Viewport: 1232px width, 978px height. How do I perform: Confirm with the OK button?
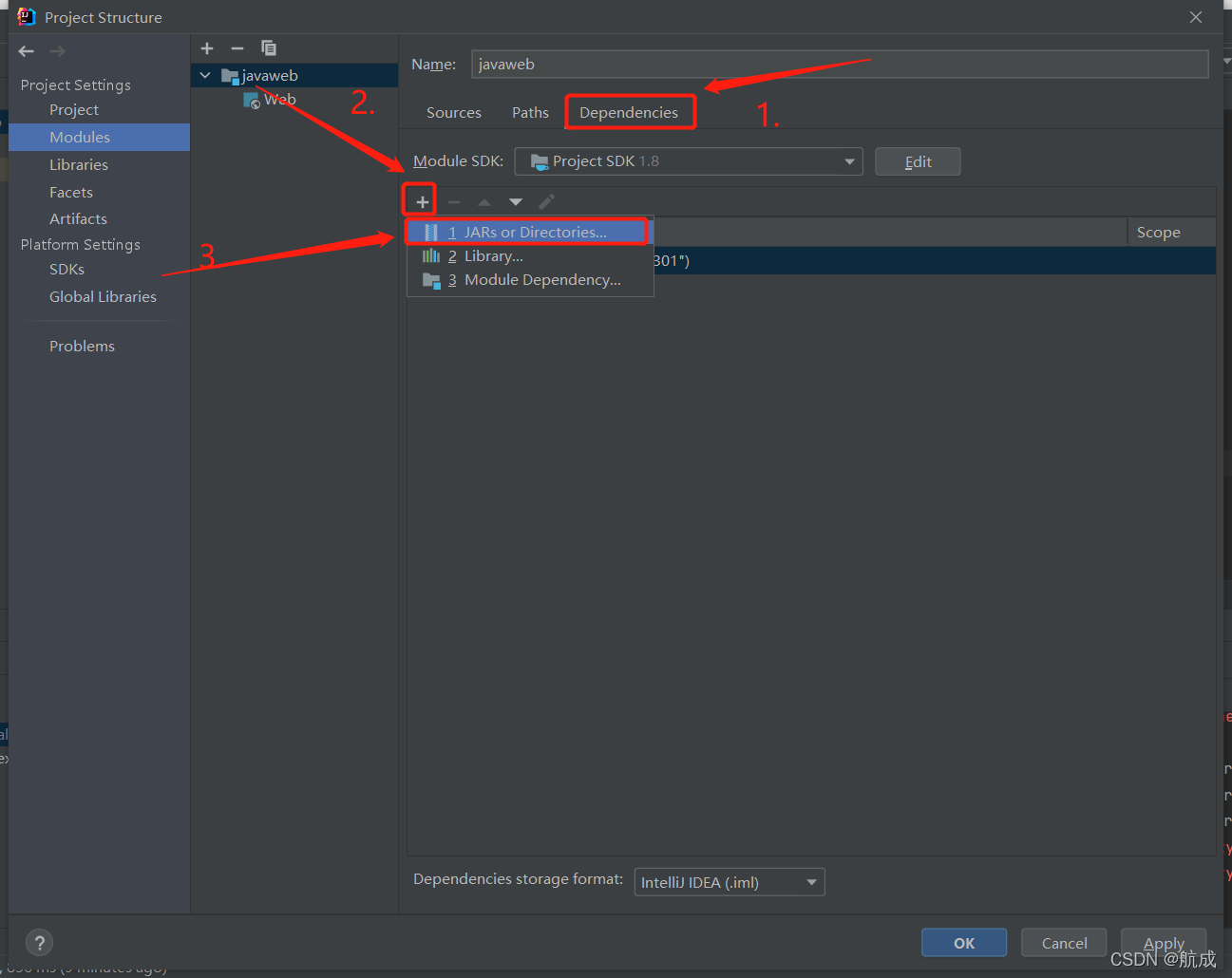964,943
